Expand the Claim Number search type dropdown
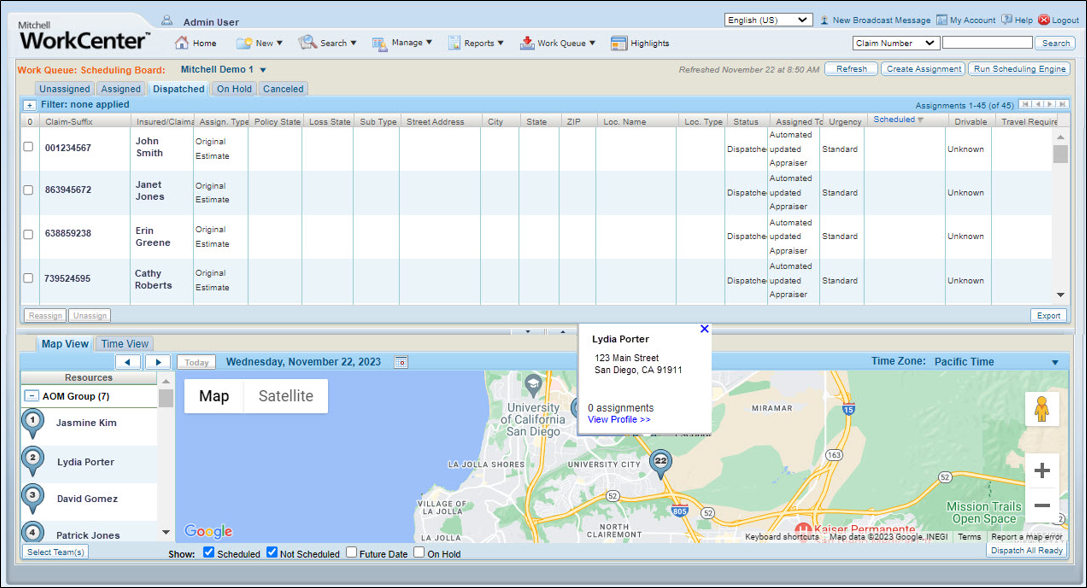This screenshot has height=588, width=1087. [x=895, y=43]
